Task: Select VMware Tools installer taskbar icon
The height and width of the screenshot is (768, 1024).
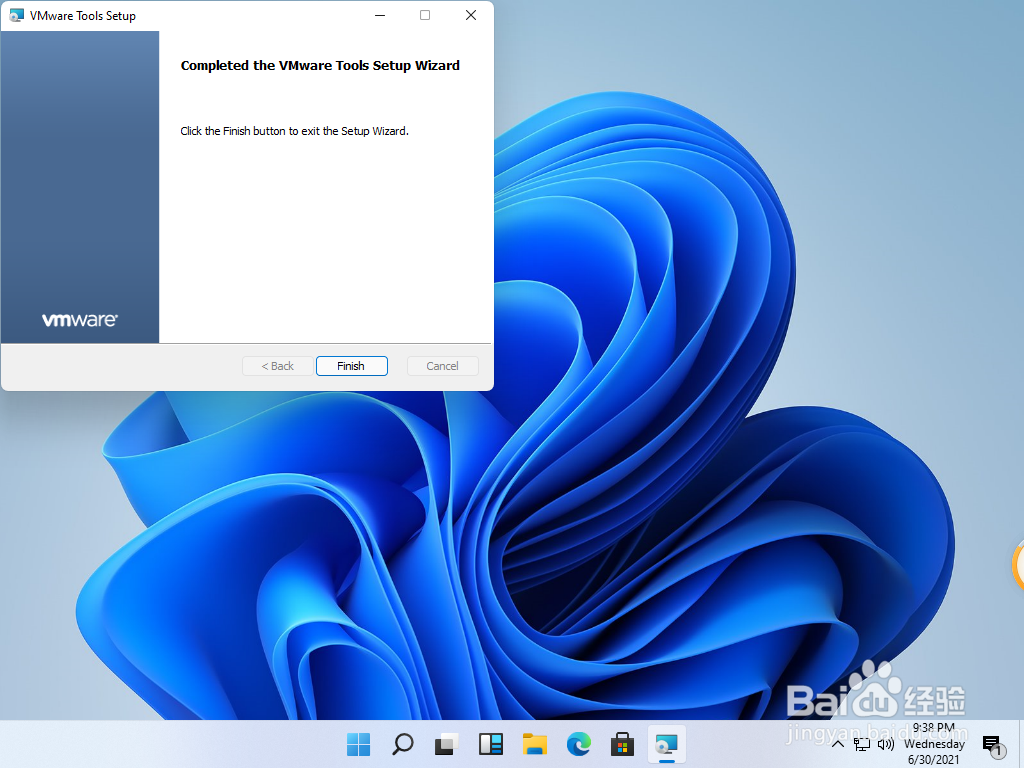Action: tap(667, 744)
